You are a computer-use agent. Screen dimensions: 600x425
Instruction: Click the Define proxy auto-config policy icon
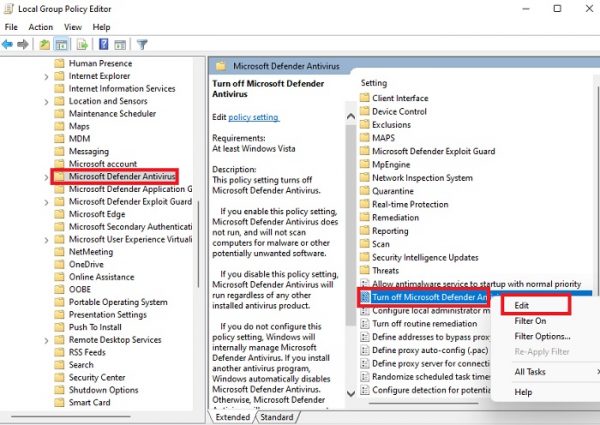[365, 350]
